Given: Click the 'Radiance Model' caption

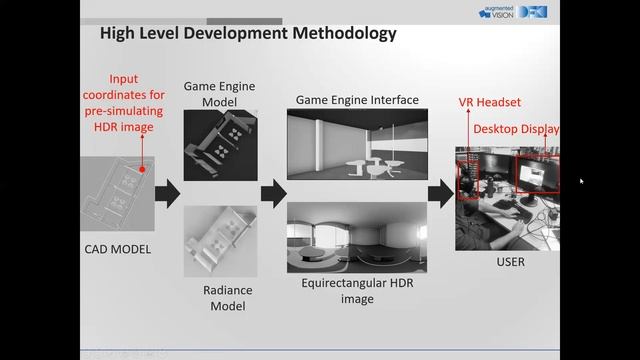Looking at the screenshot, I should [228, 298].
